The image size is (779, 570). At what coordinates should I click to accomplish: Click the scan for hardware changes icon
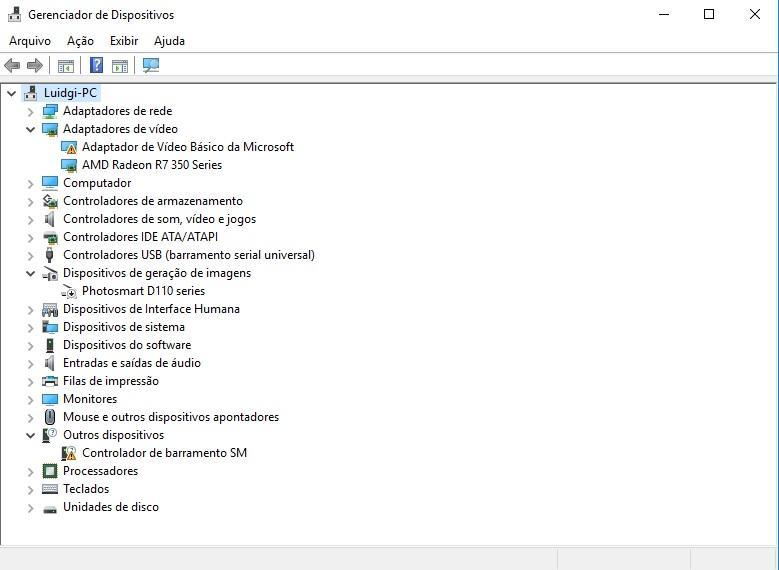pyautogui.click(x=151, y=65)
